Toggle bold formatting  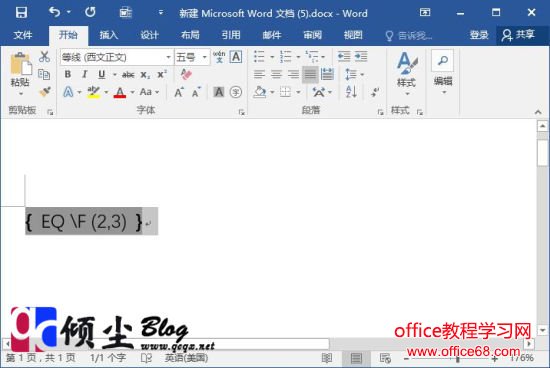pos(68,74)
